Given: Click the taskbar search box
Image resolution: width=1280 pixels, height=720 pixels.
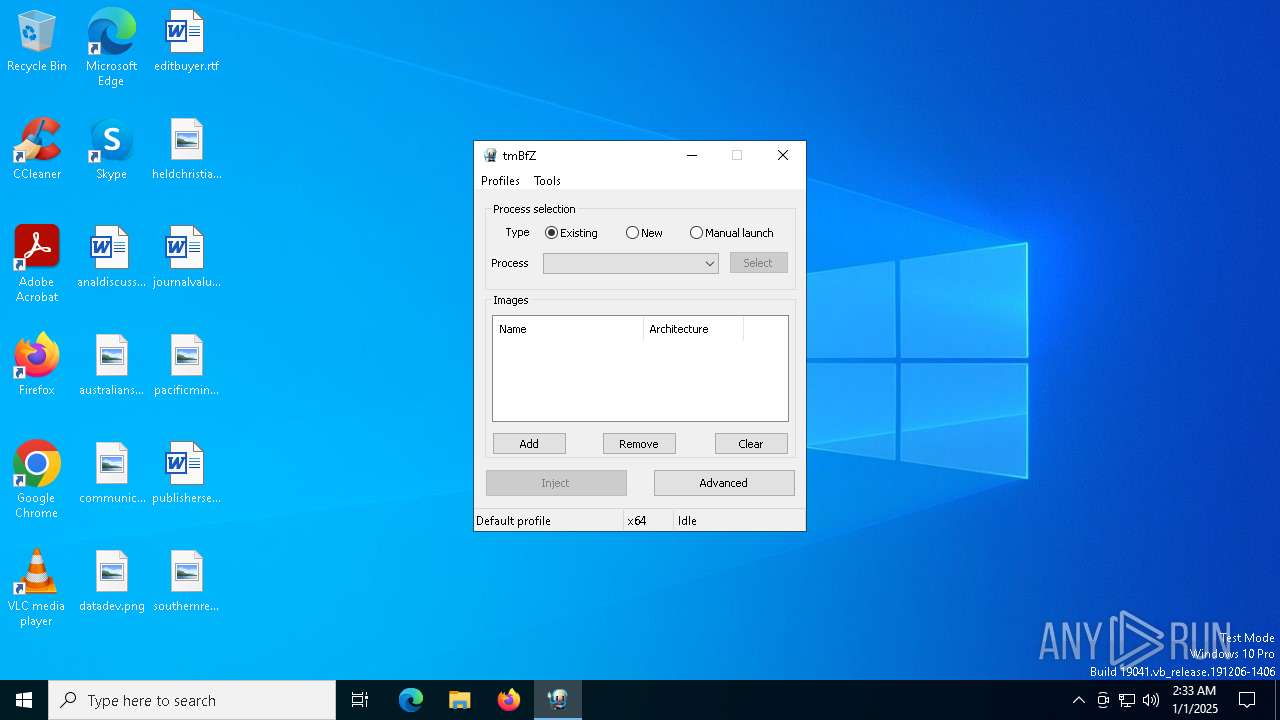Looking at the screenshot, I should [192, 700].
